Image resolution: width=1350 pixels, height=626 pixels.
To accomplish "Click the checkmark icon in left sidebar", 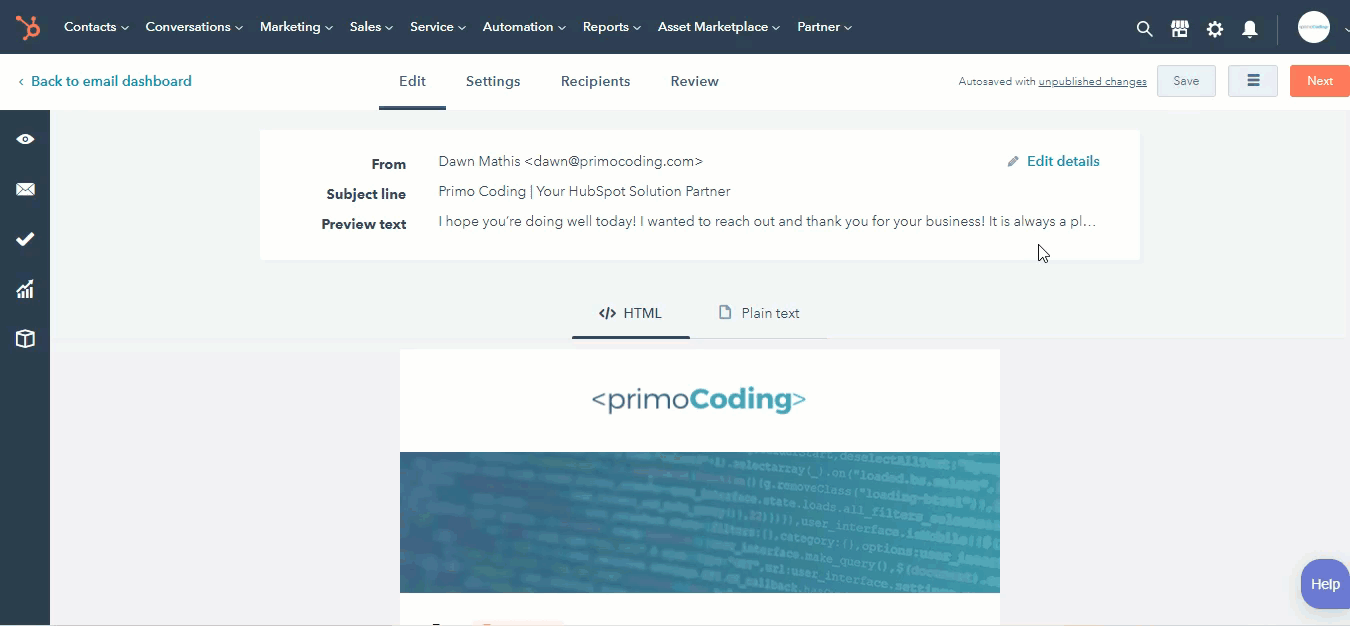I will [x=25, y=239].
